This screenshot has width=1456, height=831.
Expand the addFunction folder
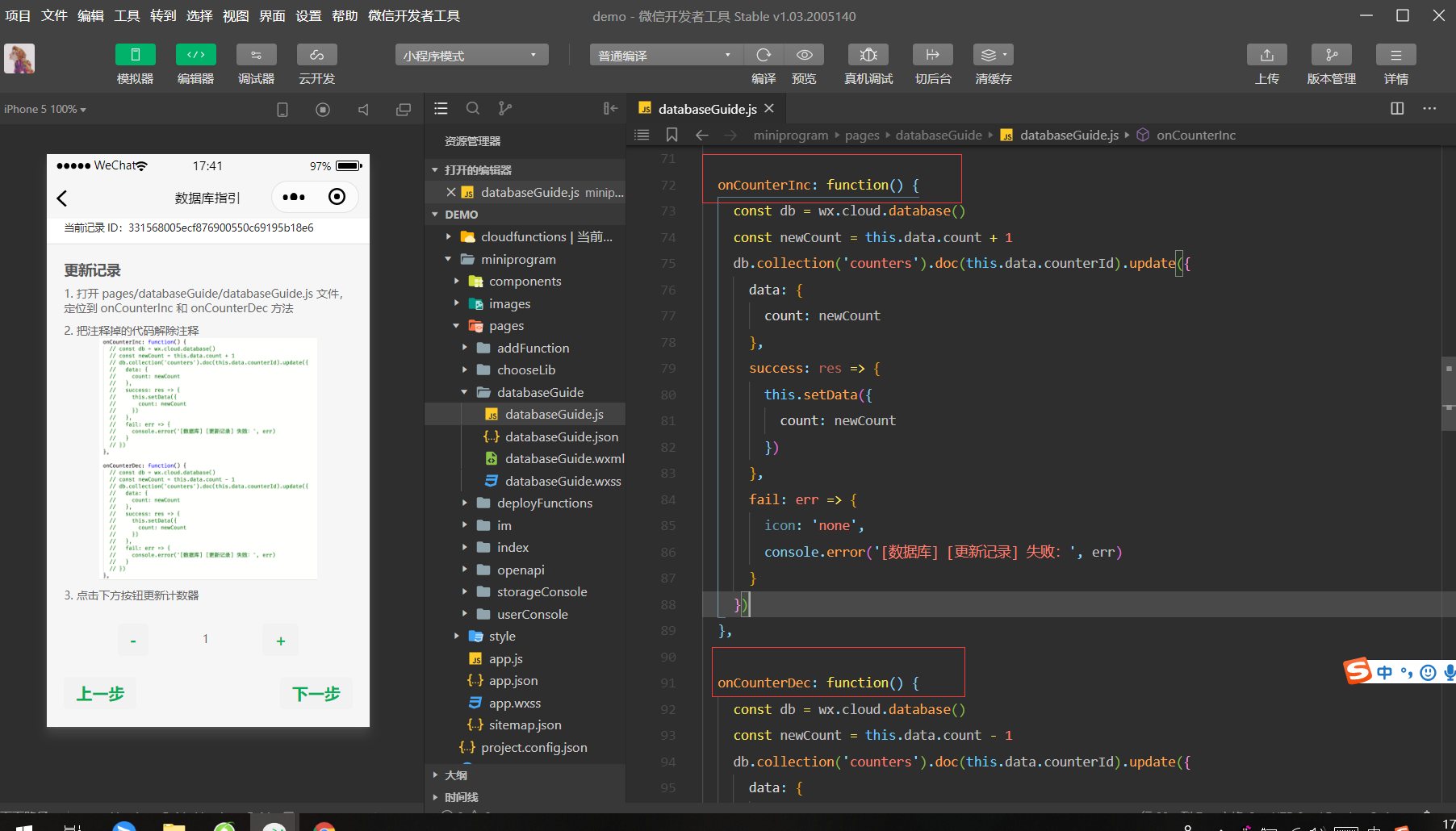click(525, 348)
